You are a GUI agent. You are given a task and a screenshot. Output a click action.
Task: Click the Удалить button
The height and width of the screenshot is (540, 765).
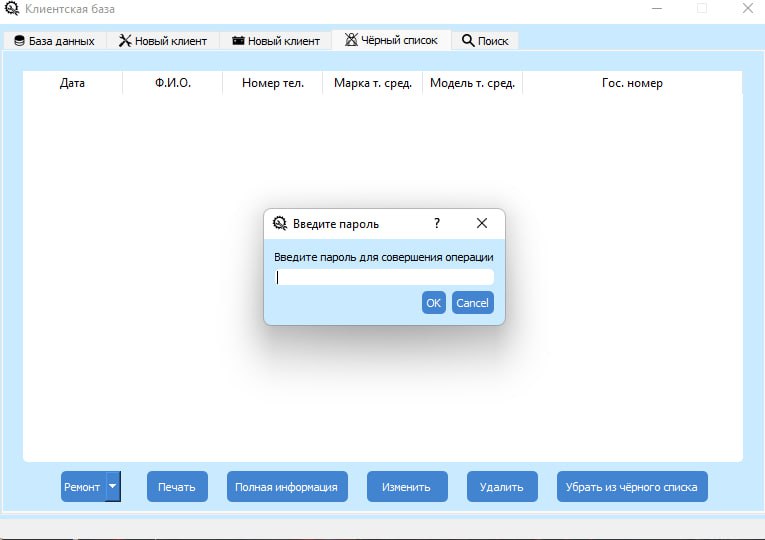click(502, 486)
